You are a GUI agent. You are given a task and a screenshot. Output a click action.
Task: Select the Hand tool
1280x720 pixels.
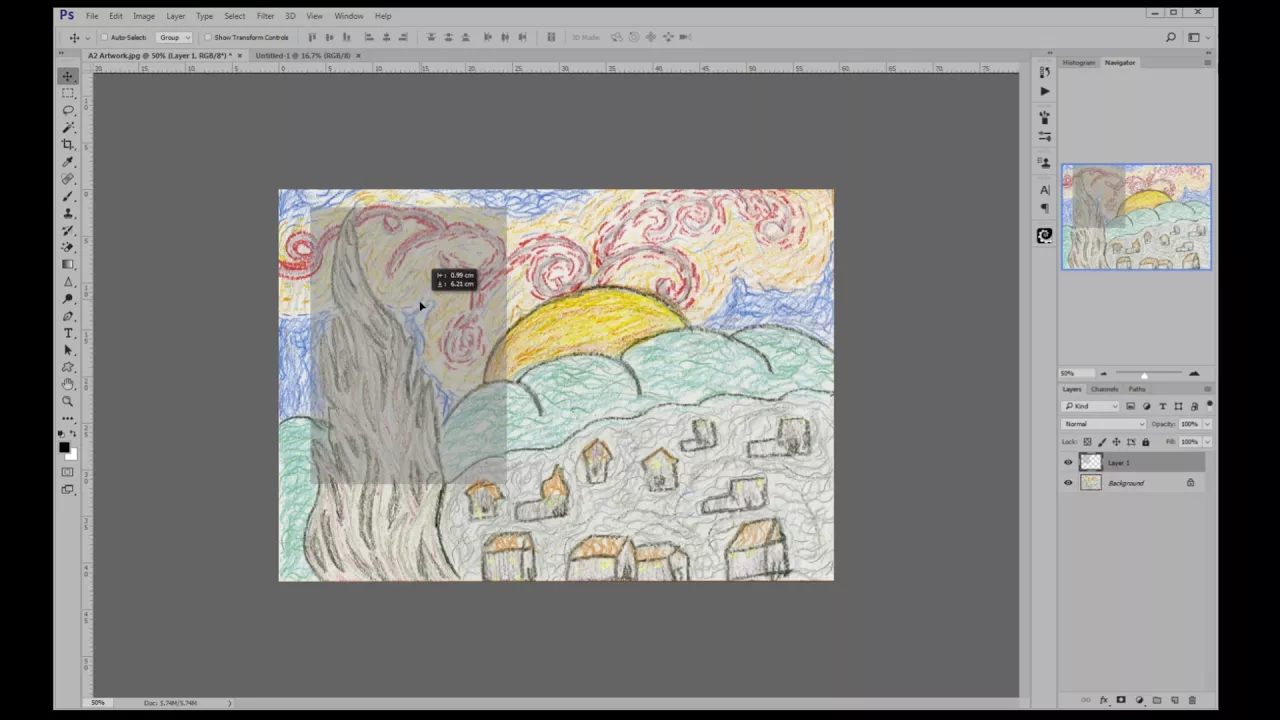pyautogui.click(x=68, y=384)
